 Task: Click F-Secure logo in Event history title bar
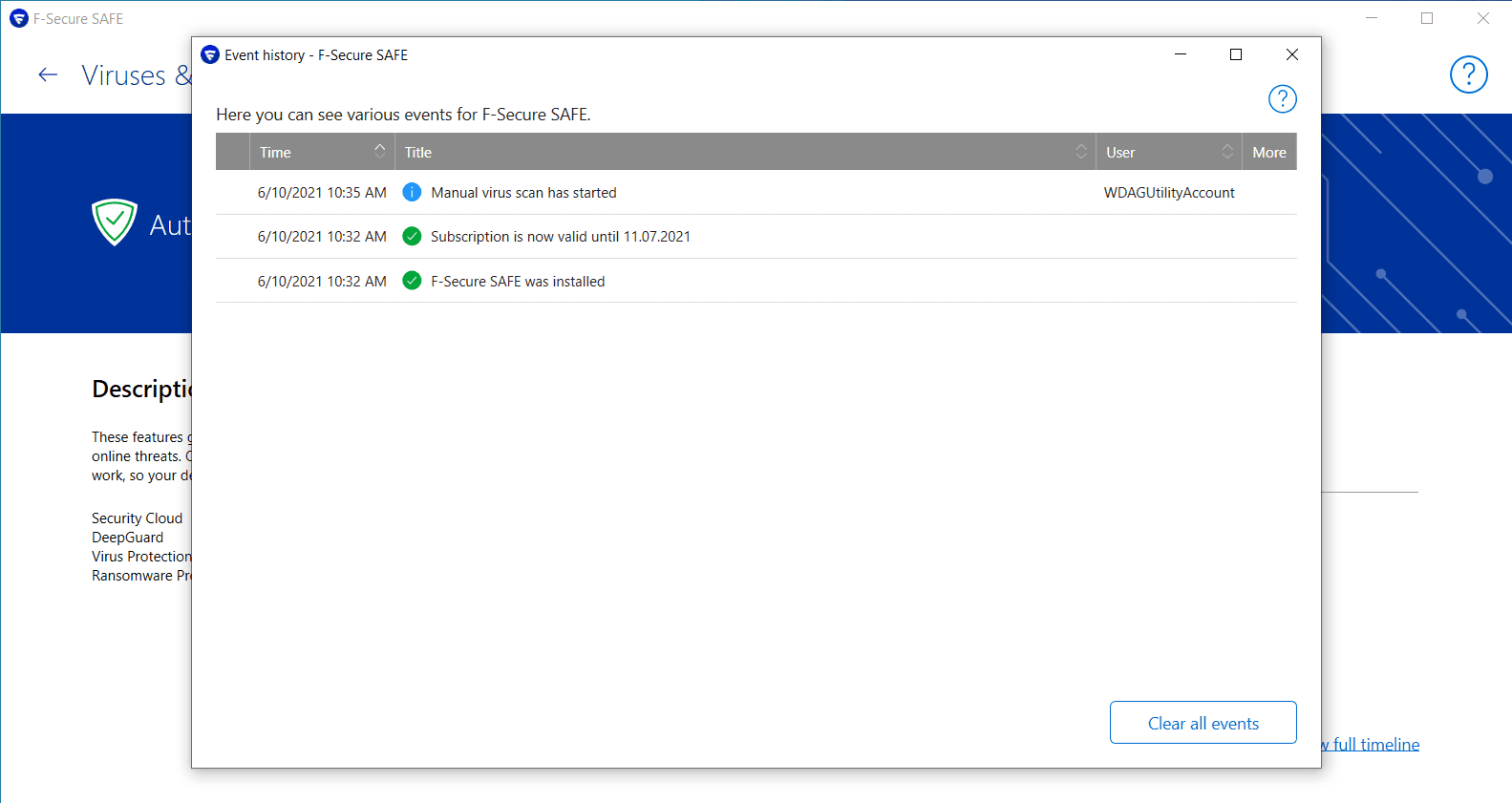point(210,54)
